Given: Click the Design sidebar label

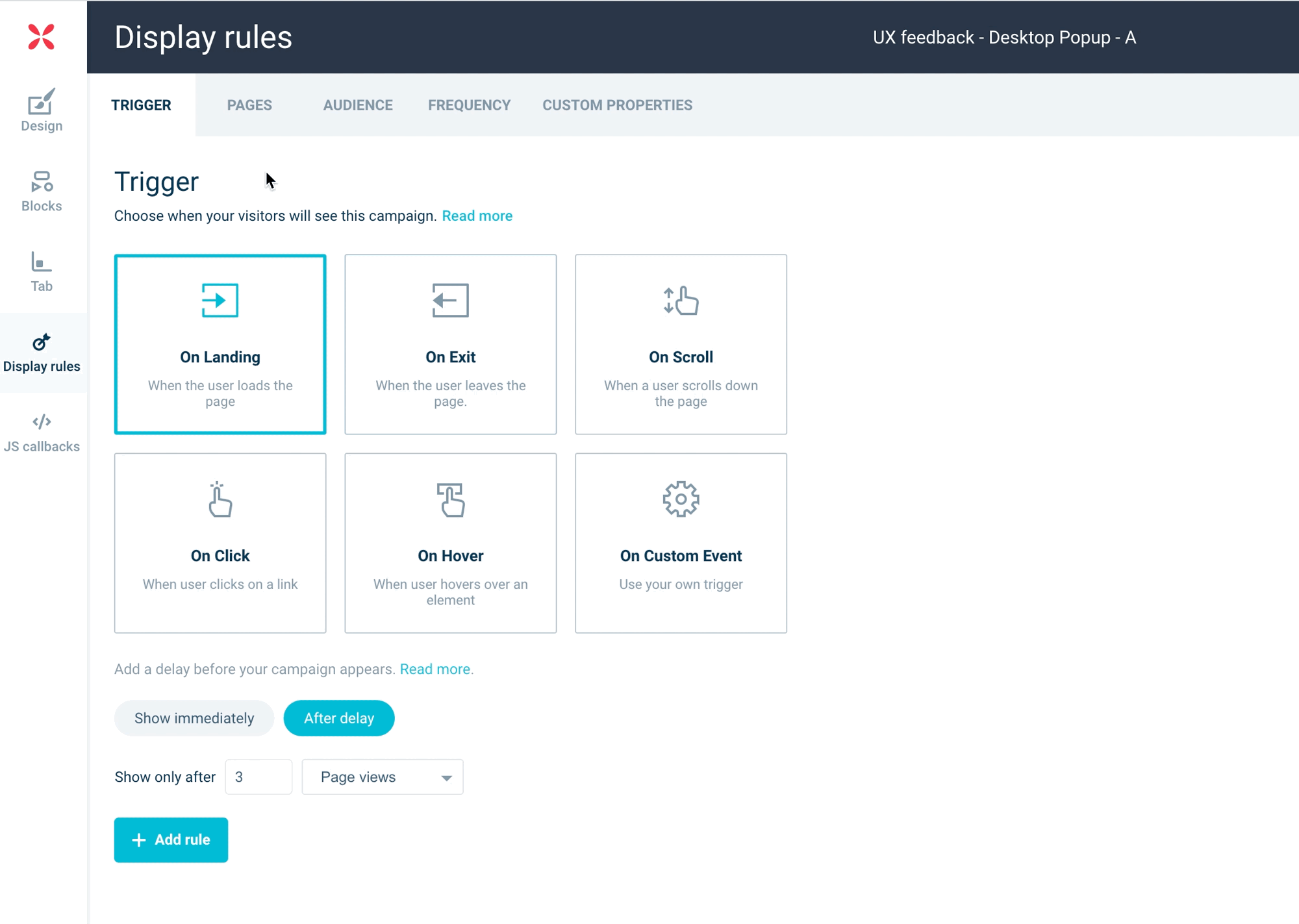Looking at the screenshot, I should 42,126.
